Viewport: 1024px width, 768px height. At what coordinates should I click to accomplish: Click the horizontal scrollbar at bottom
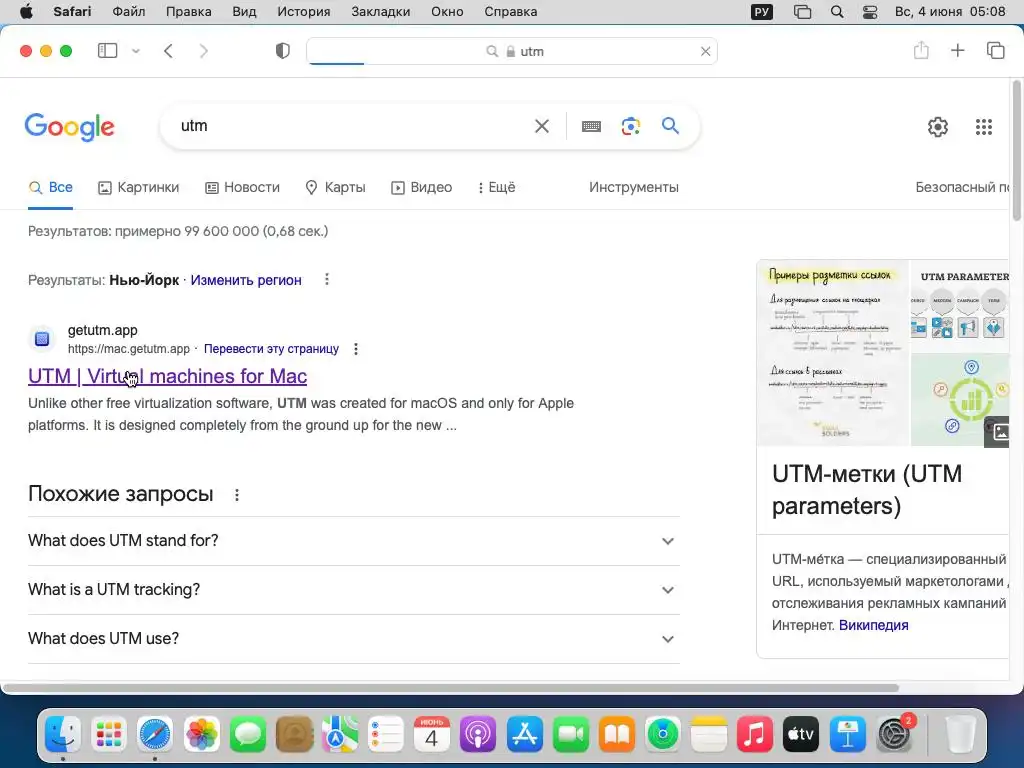click(x=451, y=688)
